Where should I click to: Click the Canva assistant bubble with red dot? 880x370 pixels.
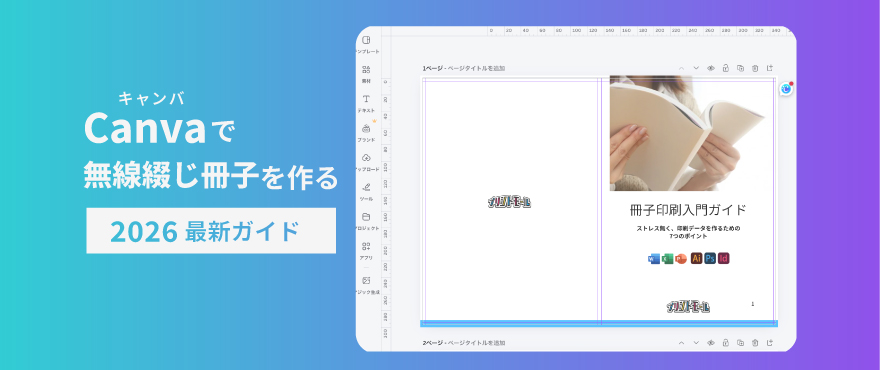[786, 89]
